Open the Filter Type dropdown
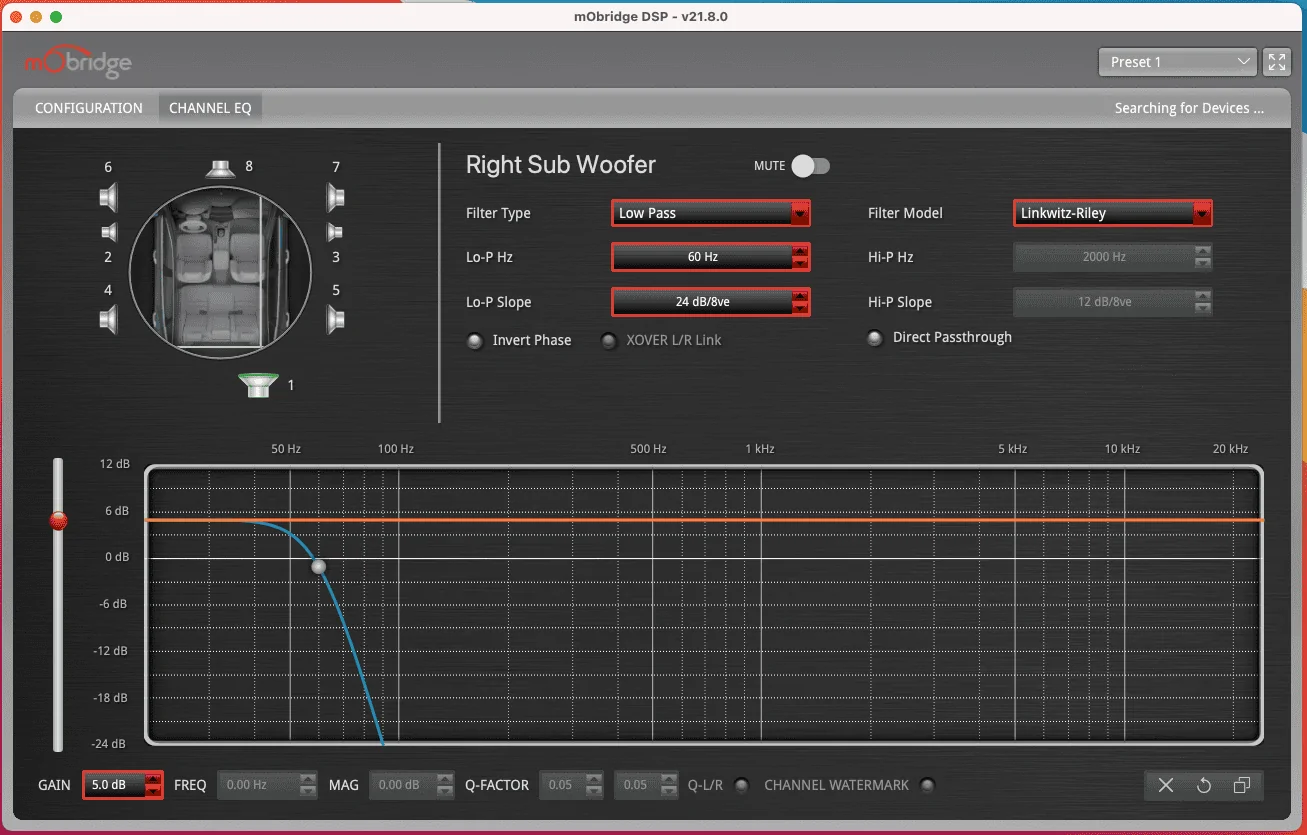 click(x=711, y=213)
